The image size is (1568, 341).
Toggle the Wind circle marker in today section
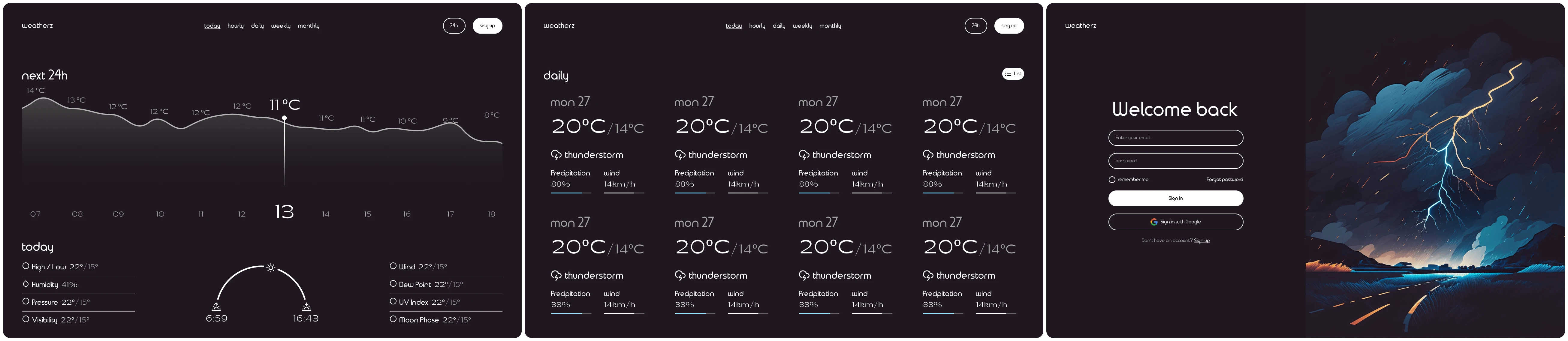393,266
